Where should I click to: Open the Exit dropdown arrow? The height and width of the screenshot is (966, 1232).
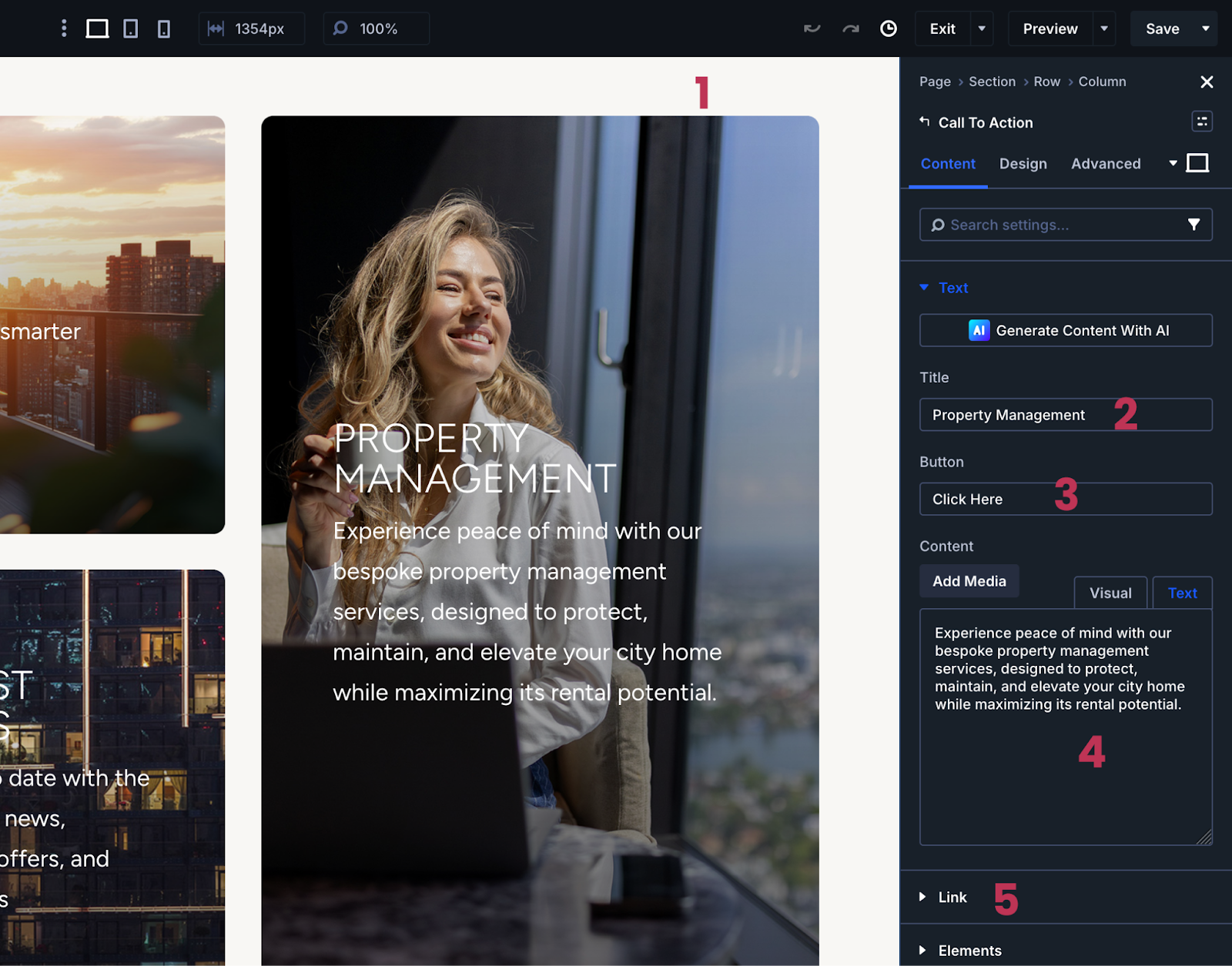[982, 28]
